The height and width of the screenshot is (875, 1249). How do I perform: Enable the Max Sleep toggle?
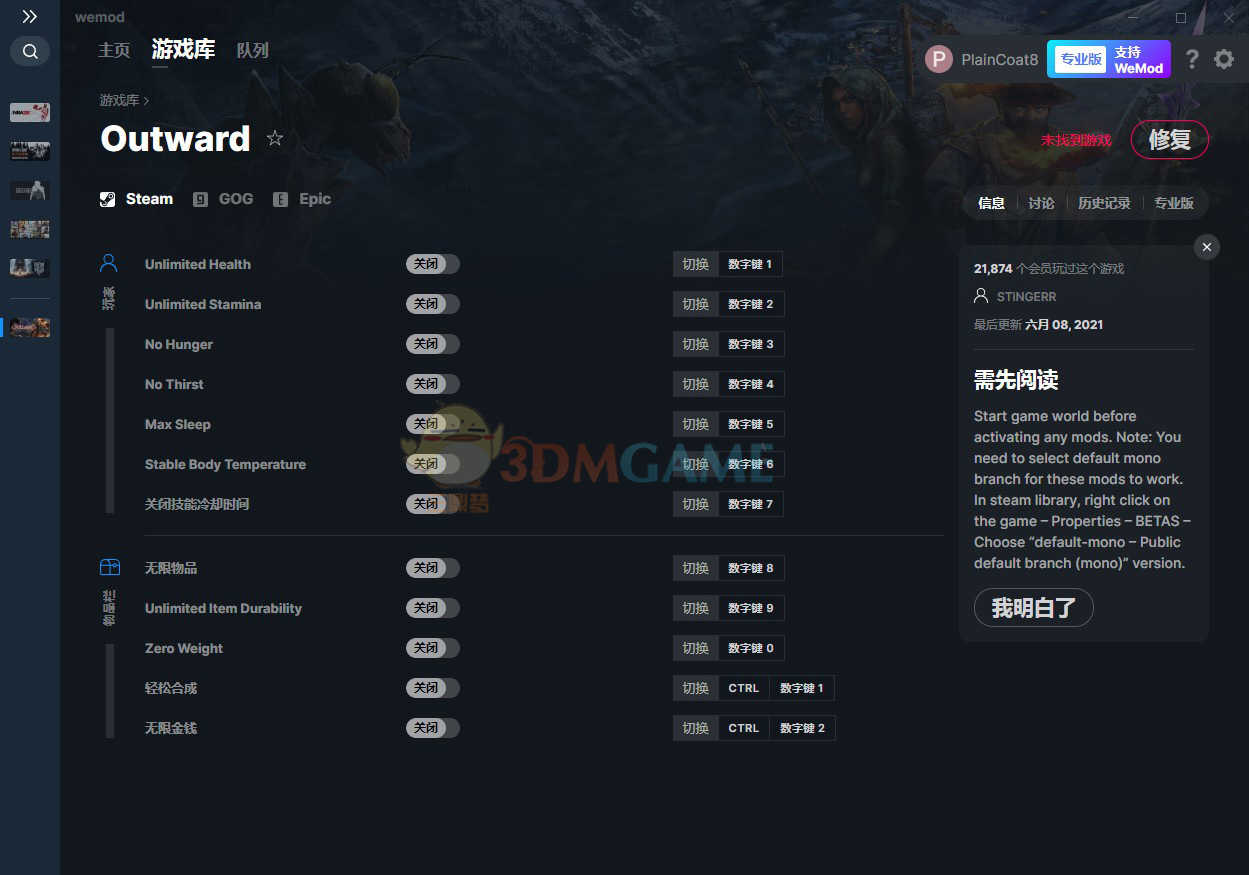433,424
